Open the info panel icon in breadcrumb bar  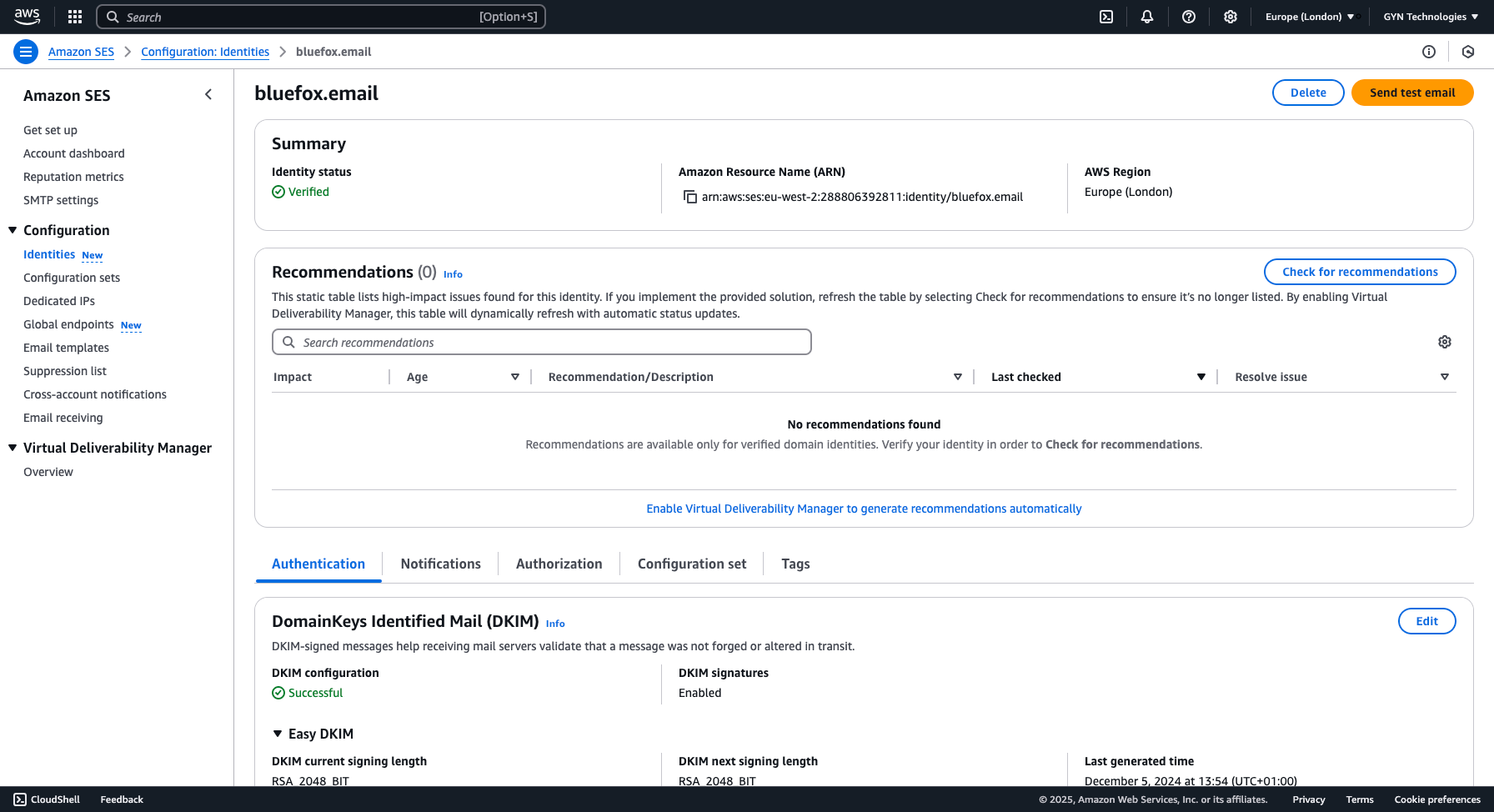pyautogui.click(x=1429, y=52)
